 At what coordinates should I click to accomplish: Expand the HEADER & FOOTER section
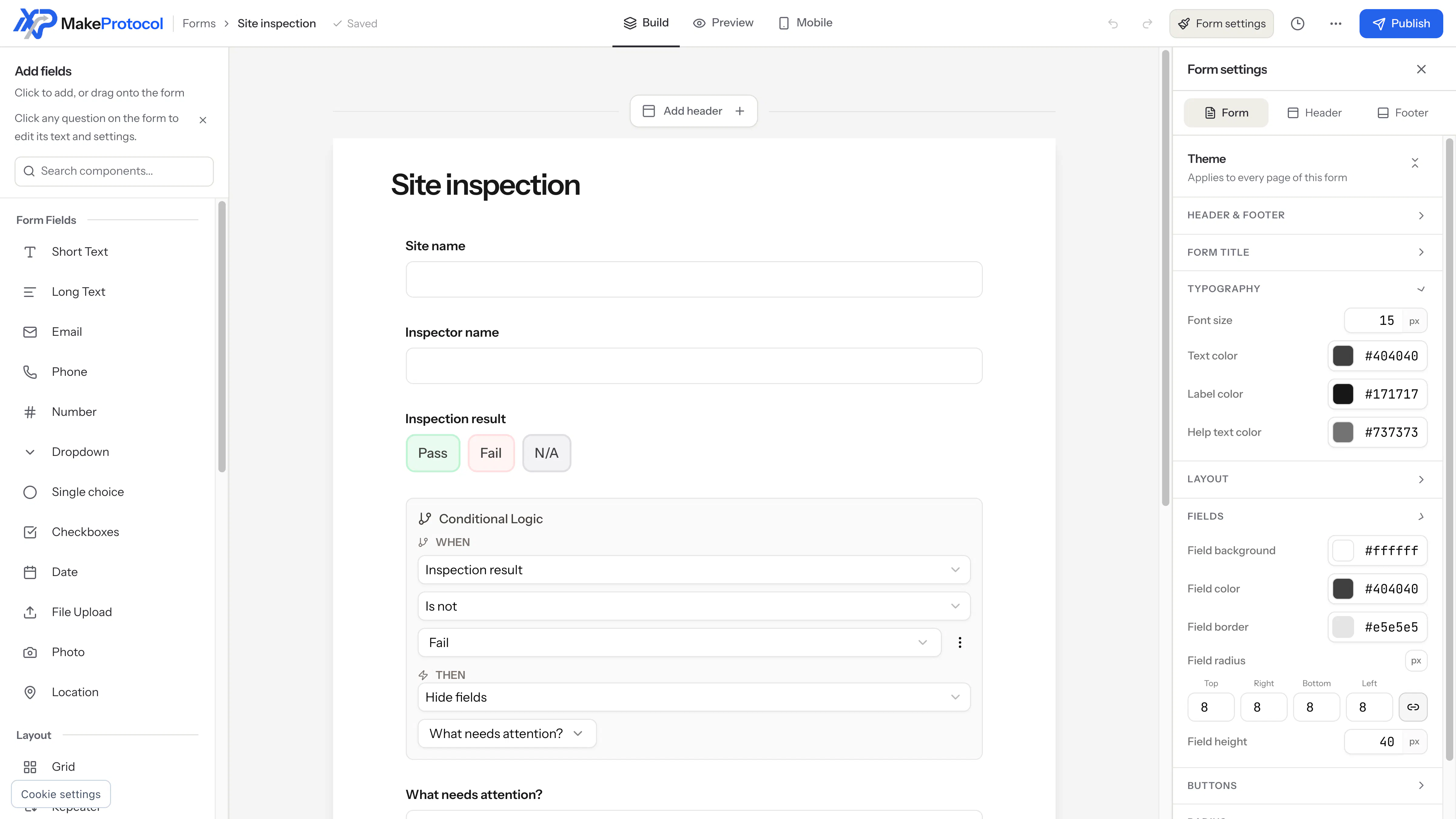1307,215
